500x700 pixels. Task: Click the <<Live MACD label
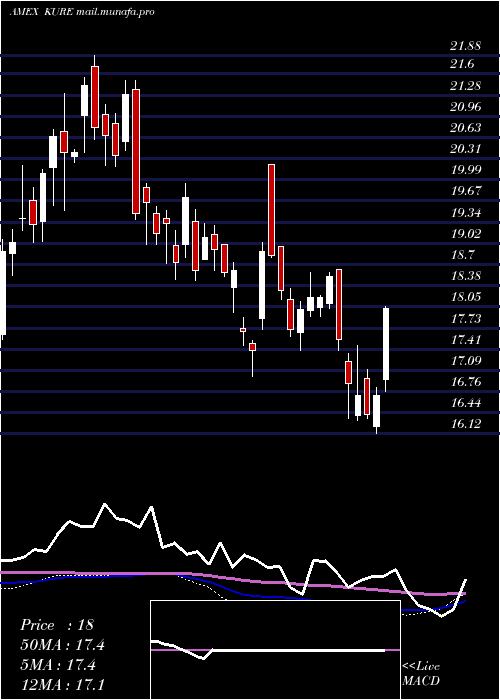[421, 674]
